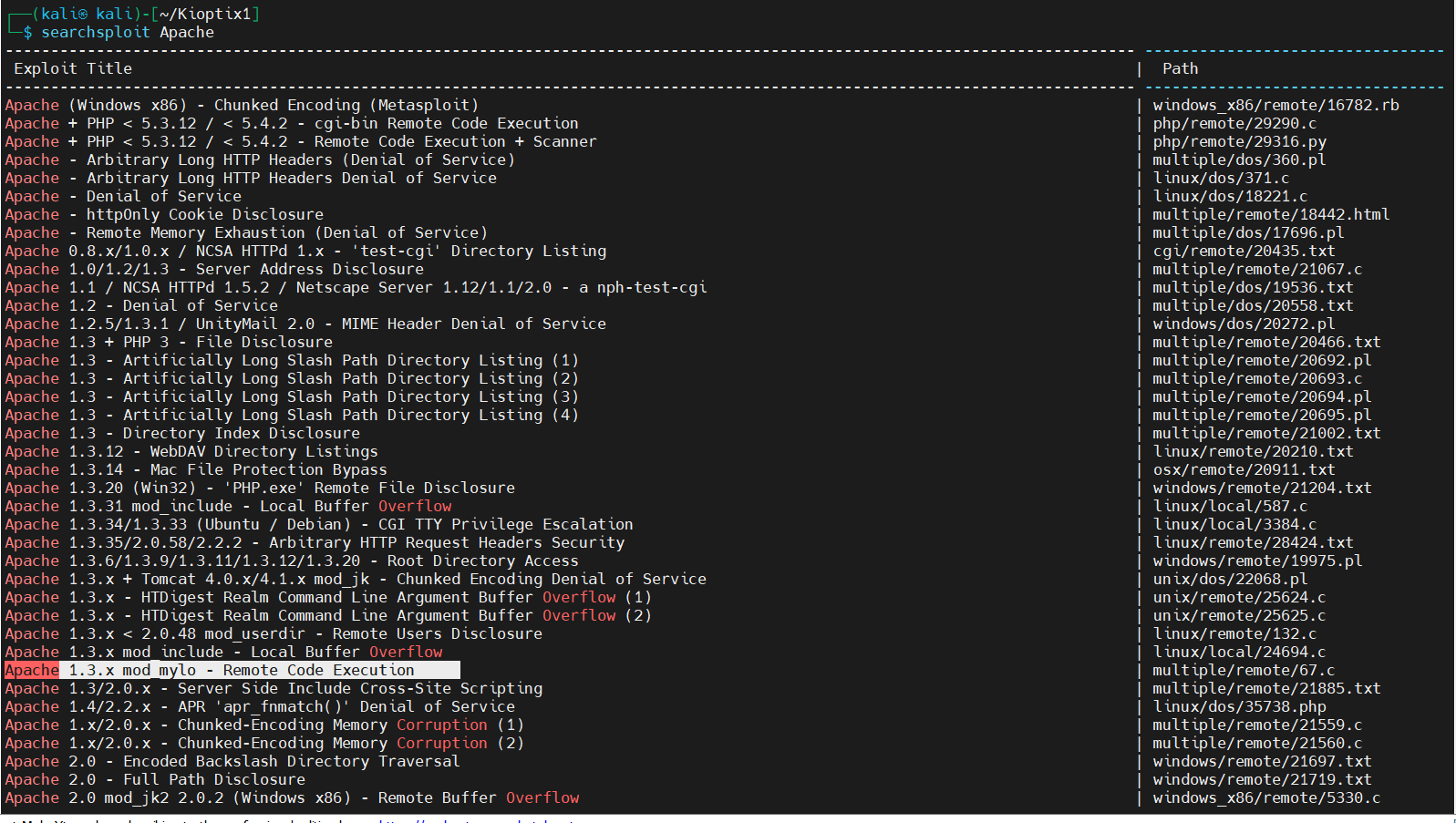
Task: Click path multiple/remote/20695.pl
Action: tap(1262, 415)
